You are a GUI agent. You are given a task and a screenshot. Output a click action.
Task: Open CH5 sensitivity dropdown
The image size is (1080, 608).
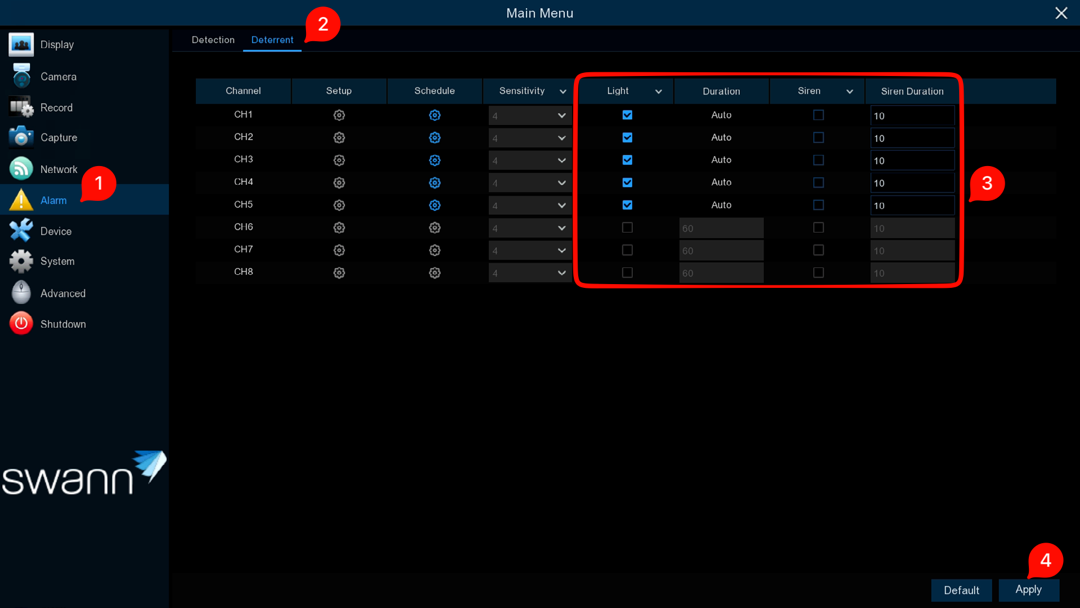530,205
